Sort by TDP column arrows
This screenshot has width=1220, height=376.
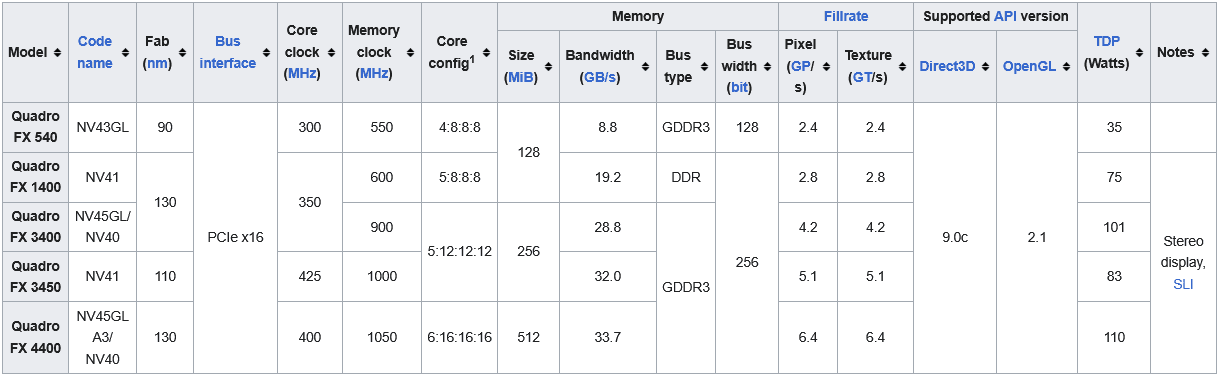pyautogui.click(x=1139, y=52)
